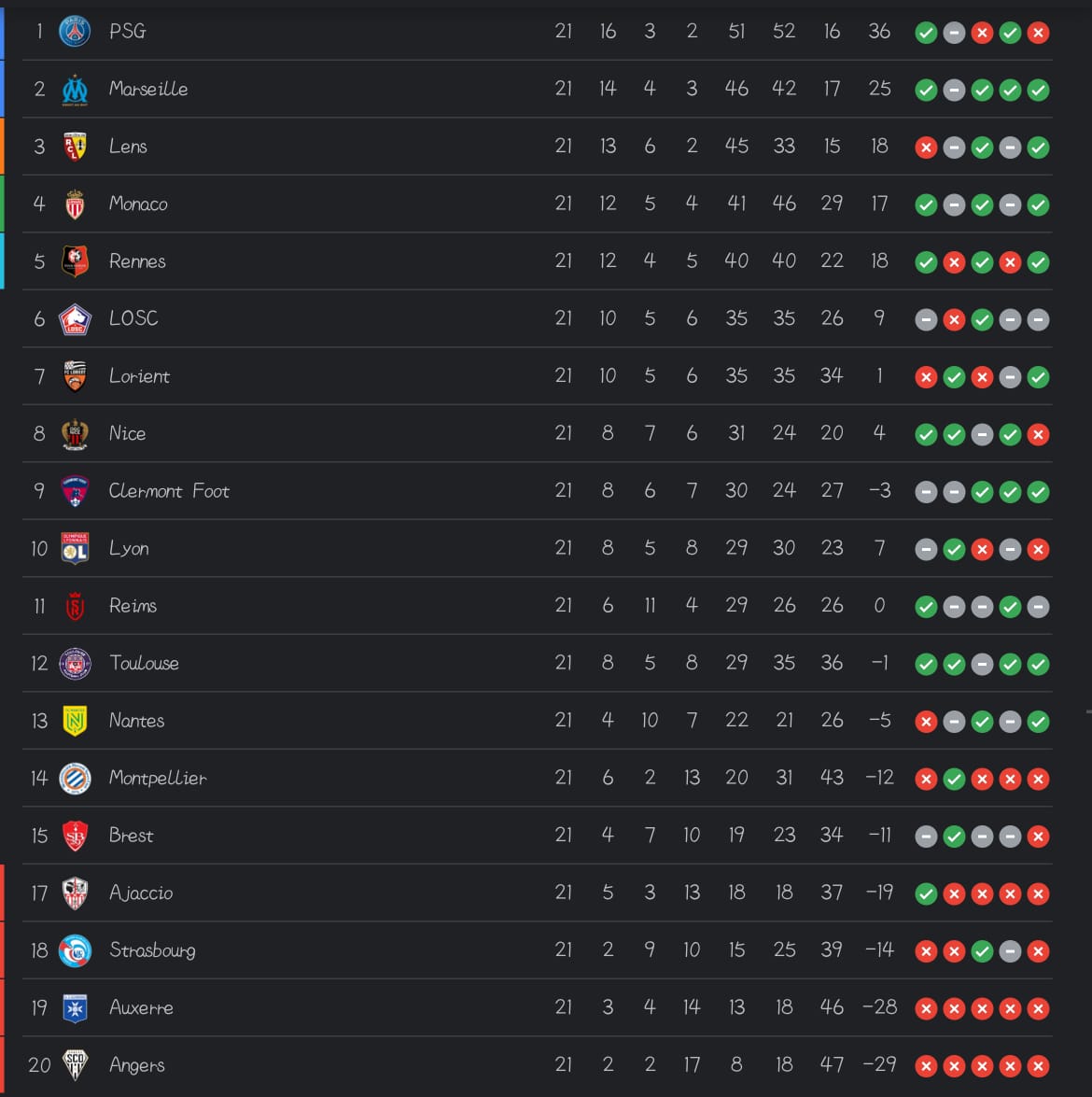
Task: Click the Rennes club logo
Action: tap(75, 261)
